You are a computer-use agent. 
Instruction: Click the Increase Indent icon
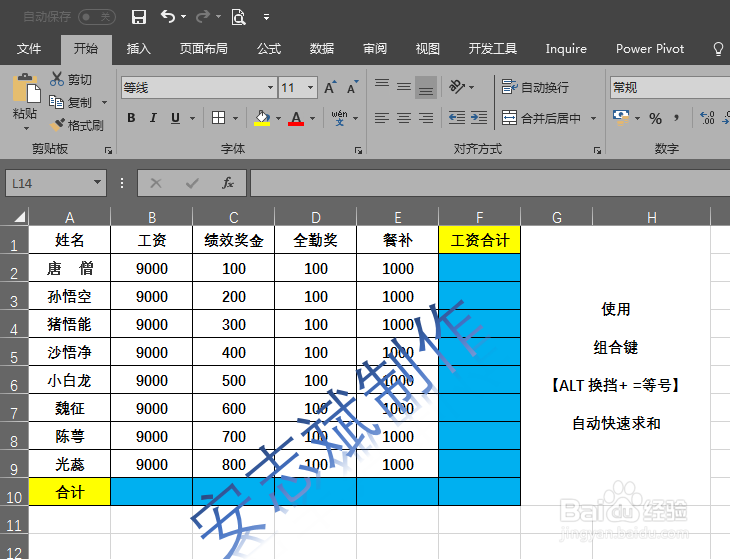[479, 118]
